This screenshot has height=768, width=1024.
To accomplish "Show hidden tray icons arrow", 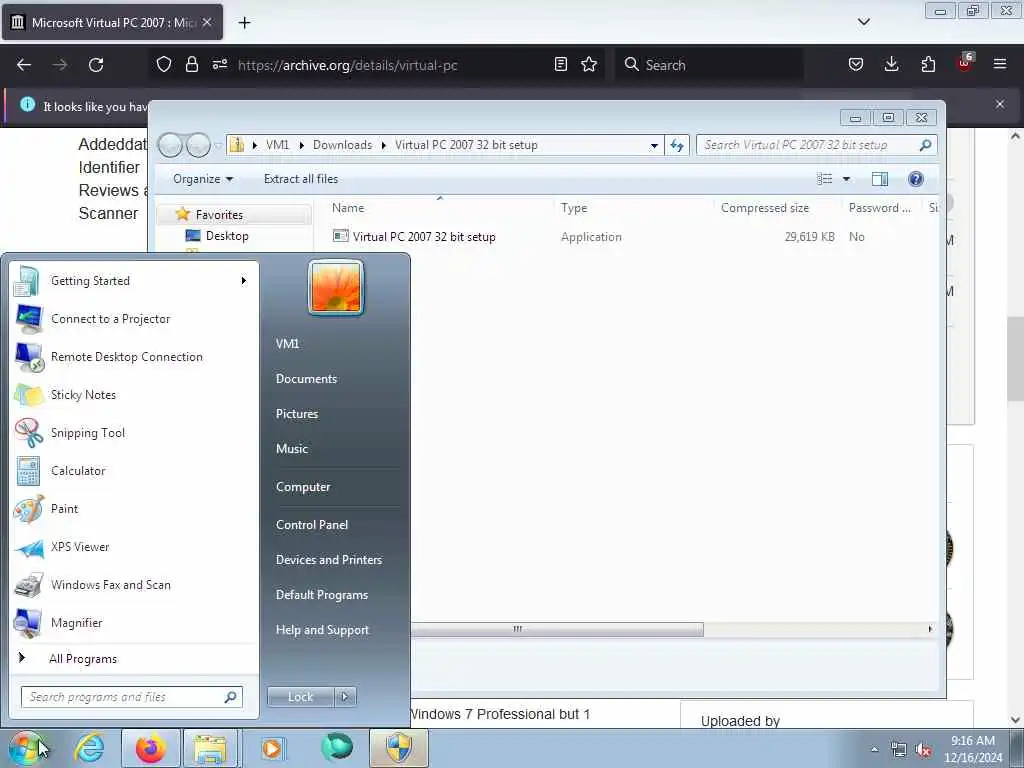I will pos(874,750).
